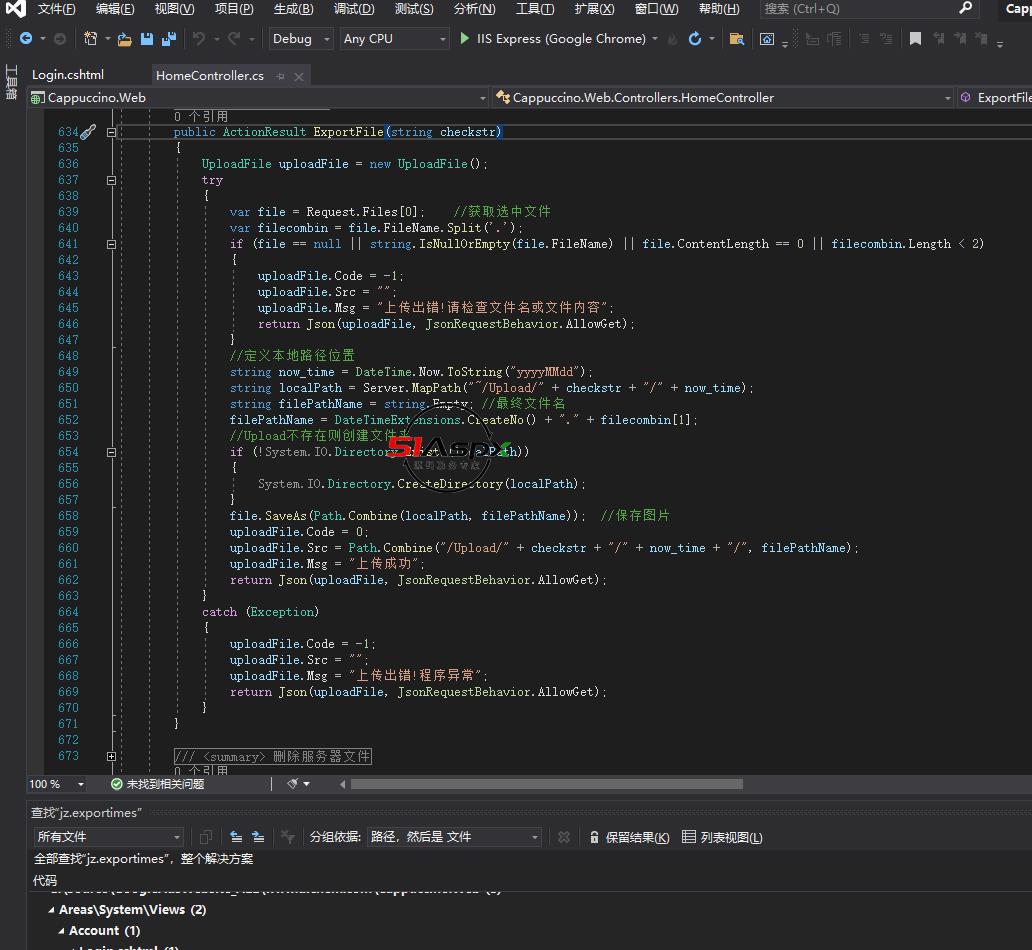Image resolution: width=1032 pixels, height=950 pixels.
Task: Expand the collapsed summary at line 673
Action: tap(111, 756)
